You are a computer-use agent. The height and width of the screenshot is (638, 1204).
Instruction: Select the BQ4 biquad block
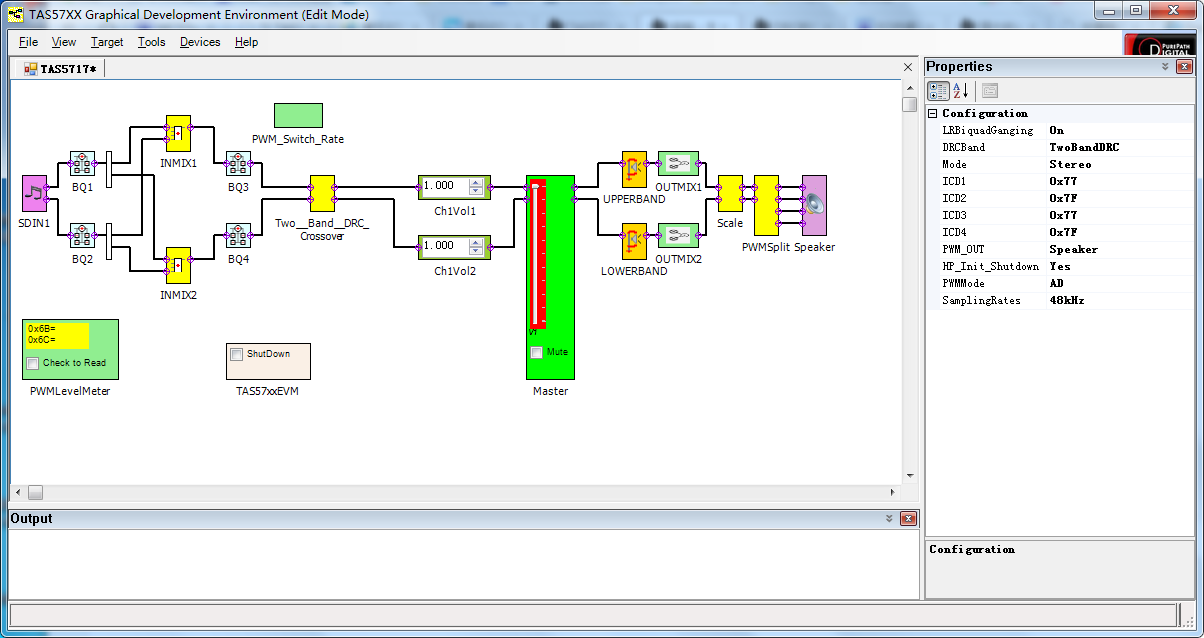coord(238,236)
